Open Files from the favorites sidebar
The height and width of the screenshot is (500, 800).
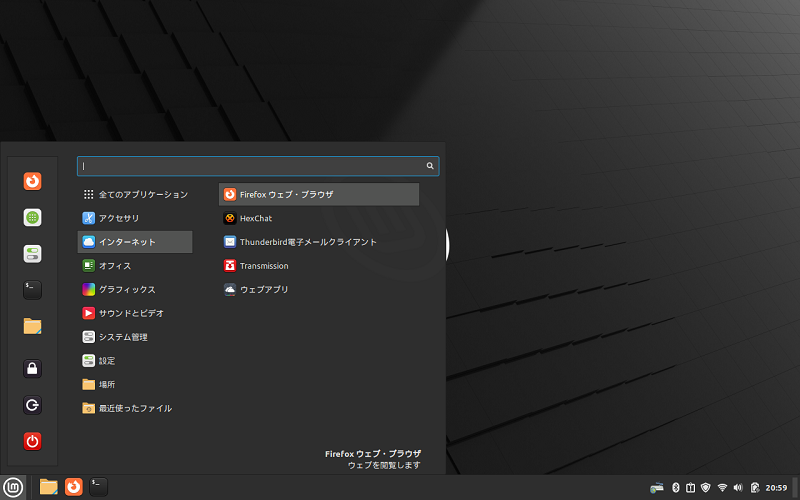click(x=32, y=326)
